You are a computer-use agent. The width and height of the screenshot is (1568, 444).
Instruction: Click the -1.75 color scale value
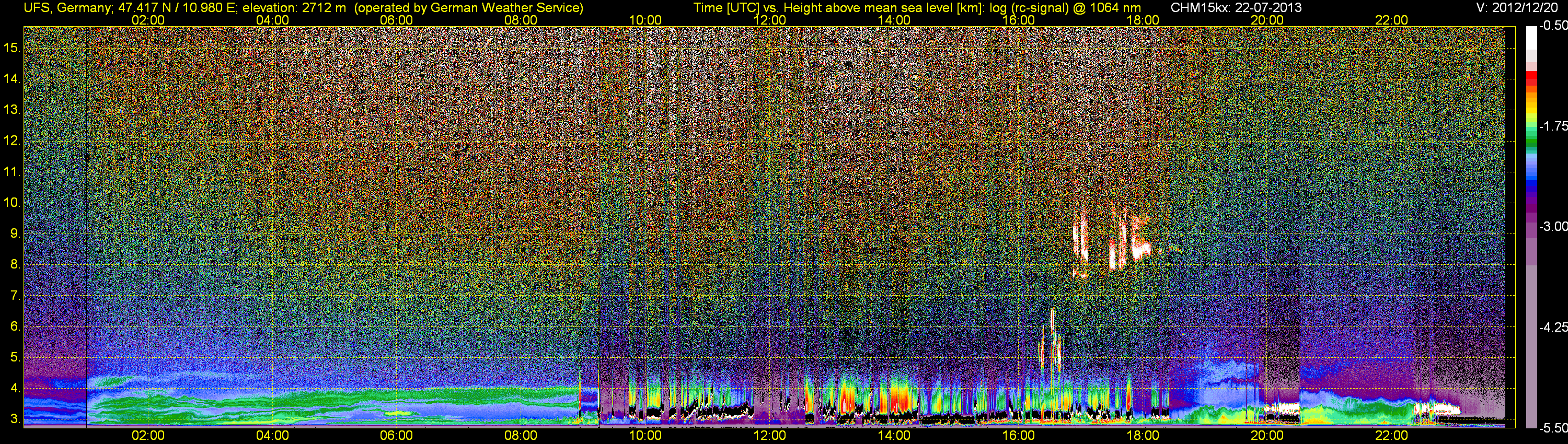[x=1553, y=126]
